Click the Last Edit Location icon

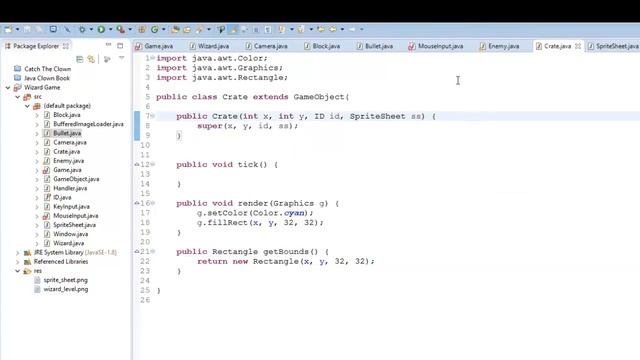321,29
